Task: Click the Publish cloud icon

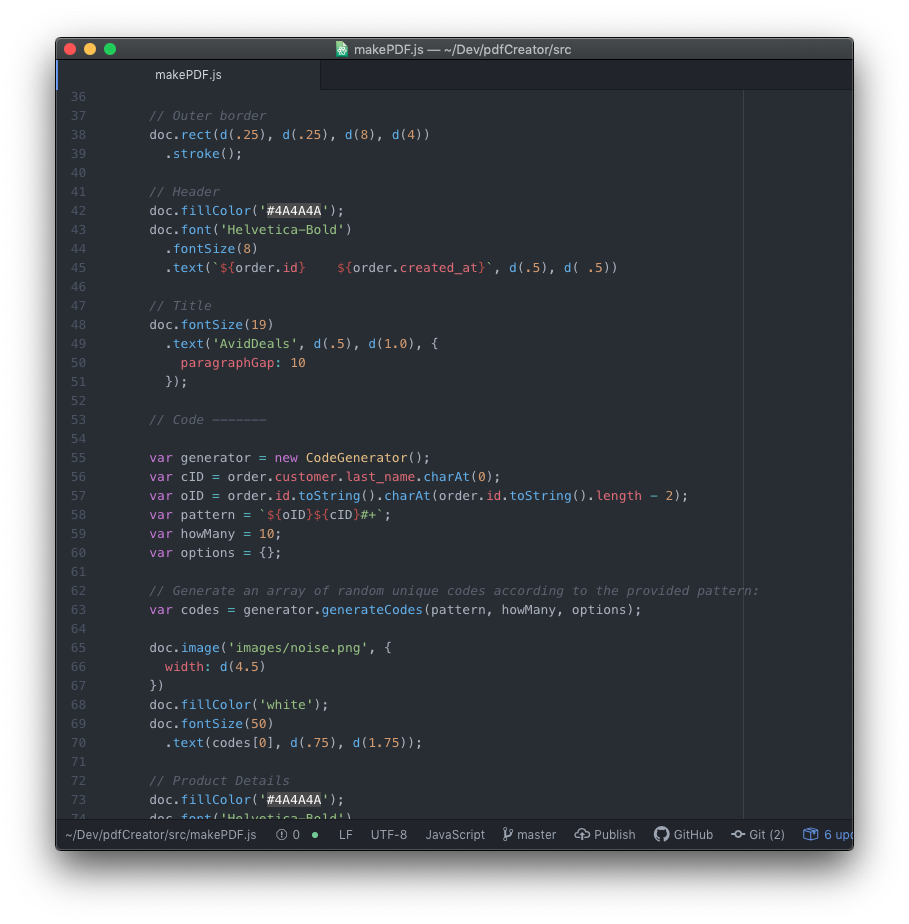Action: tap(582, 834)
